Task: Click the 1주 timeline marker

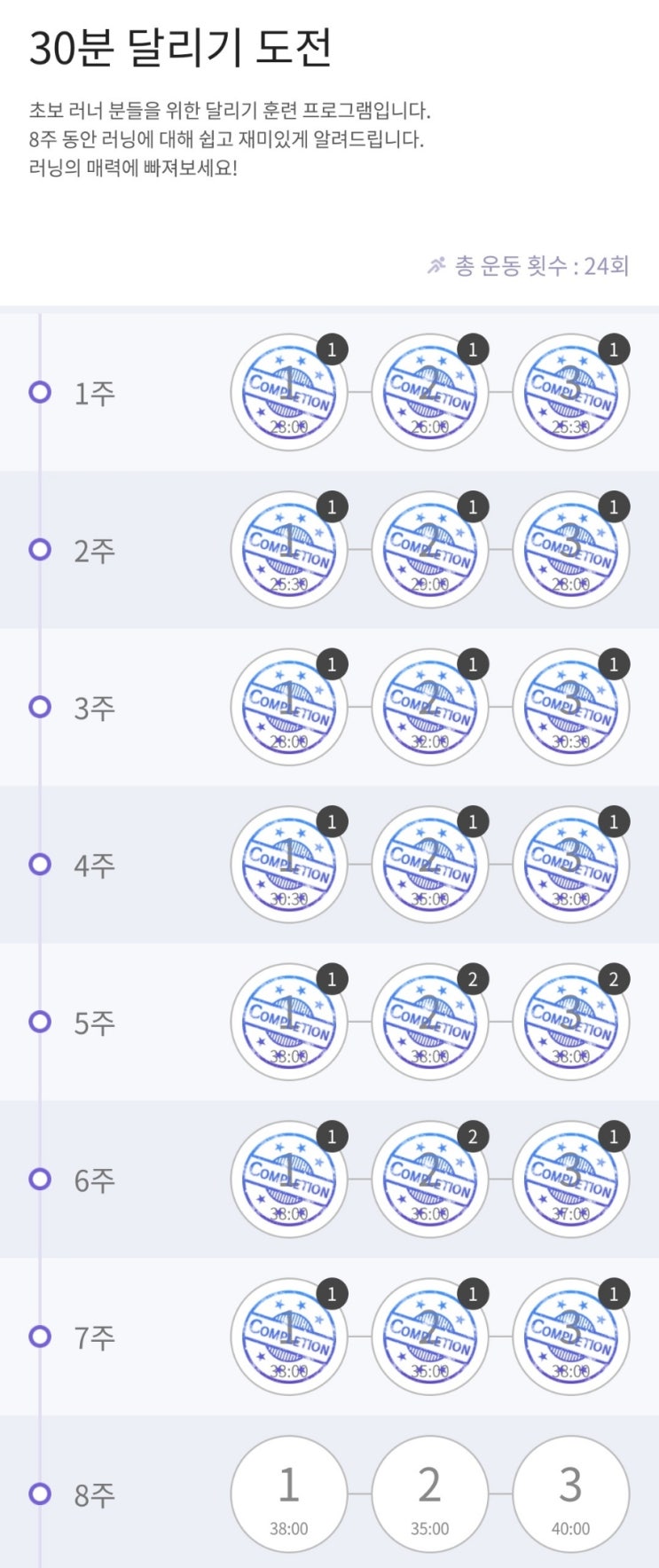Action: point(40,392)
